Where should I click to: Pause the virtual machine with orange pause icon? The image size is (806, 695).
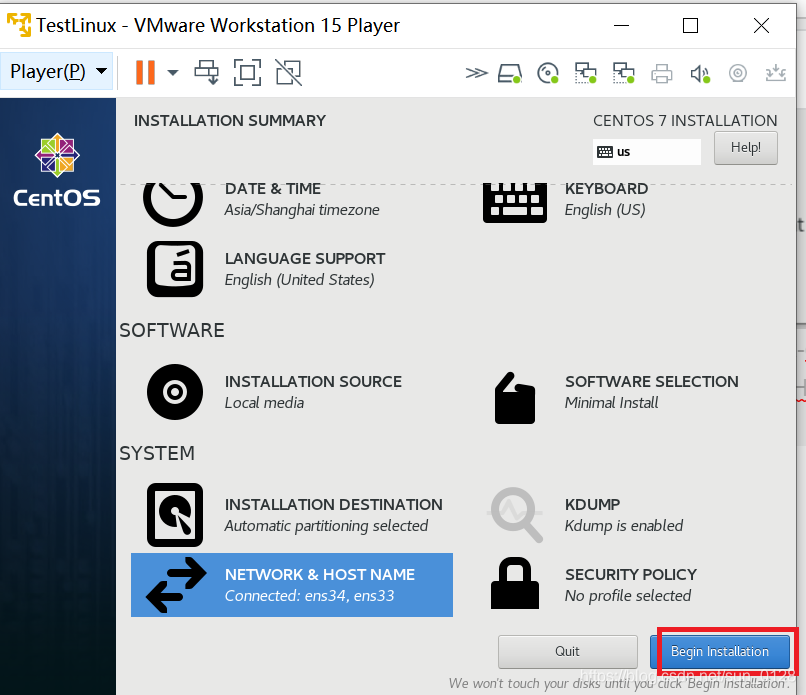pyautogui.click(x=145, y=72)
